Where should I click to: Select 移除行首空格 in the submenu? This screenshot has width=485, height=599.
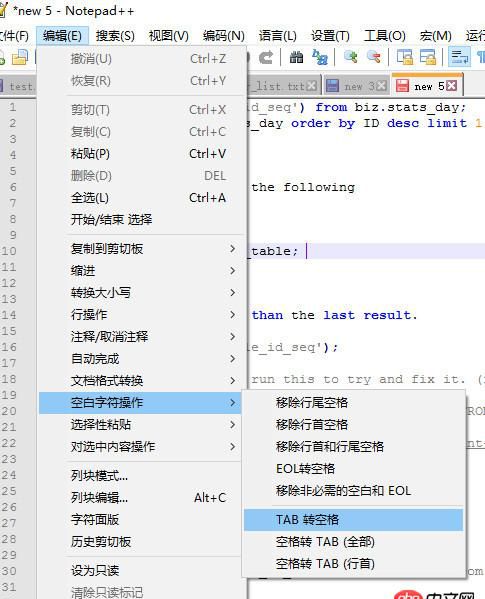point(353,425)
